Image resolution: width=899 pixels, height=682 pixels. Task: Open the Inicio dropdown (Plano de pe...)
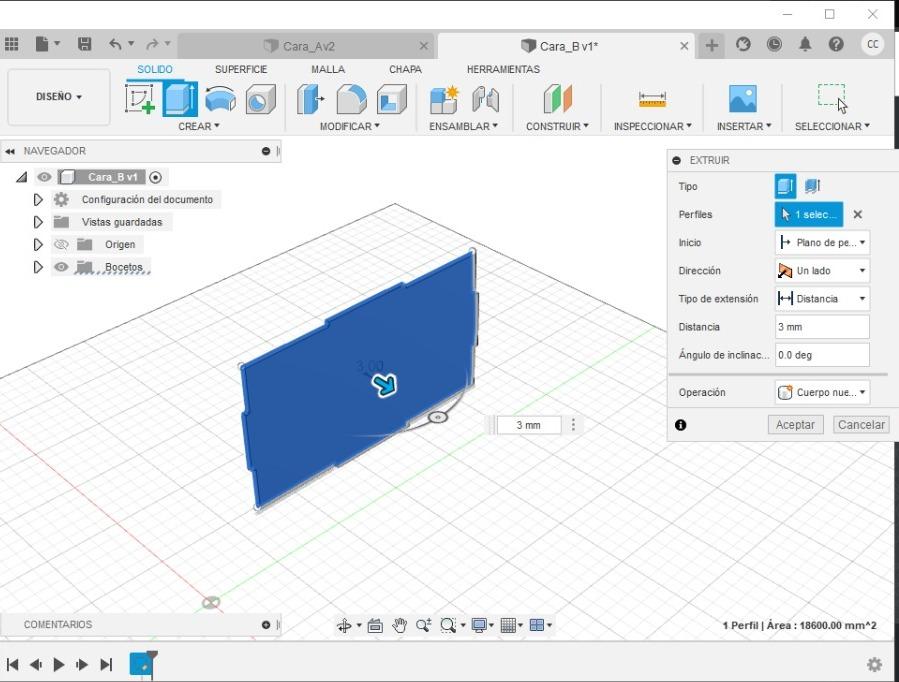(822, 242)
